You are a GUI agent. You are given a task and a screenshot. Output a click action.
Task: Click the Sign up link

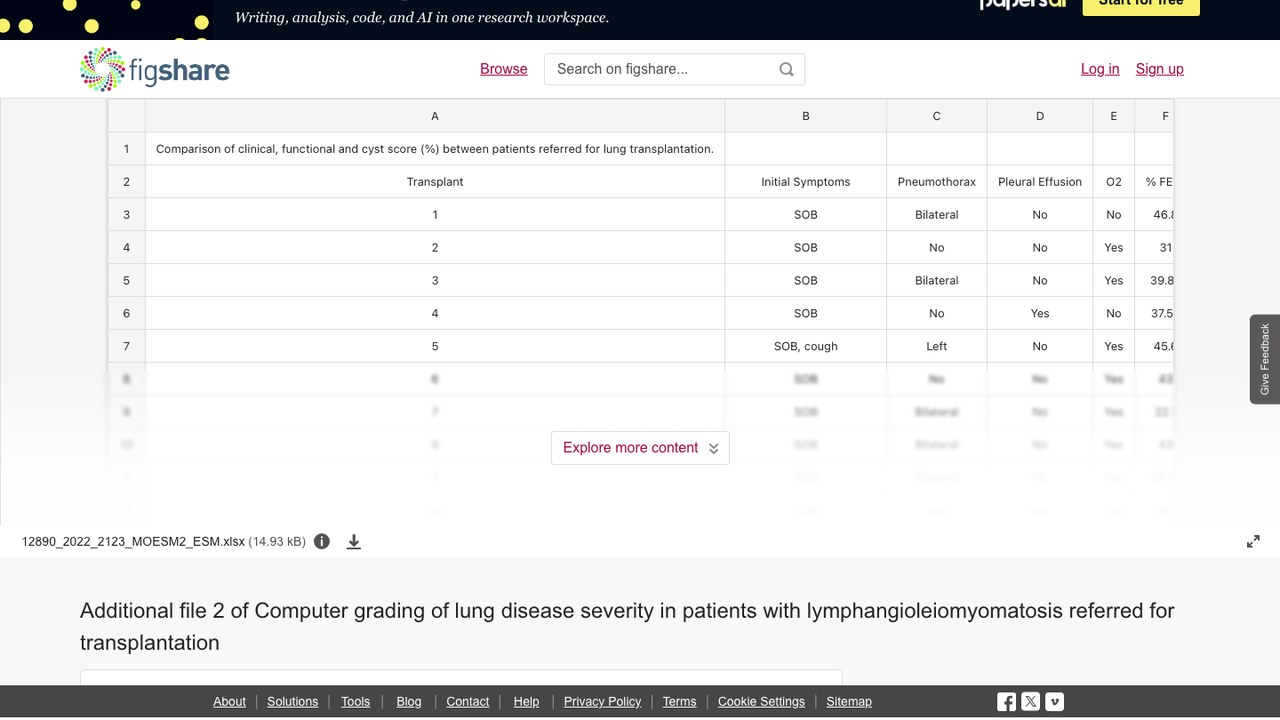tap(1160, 69)
